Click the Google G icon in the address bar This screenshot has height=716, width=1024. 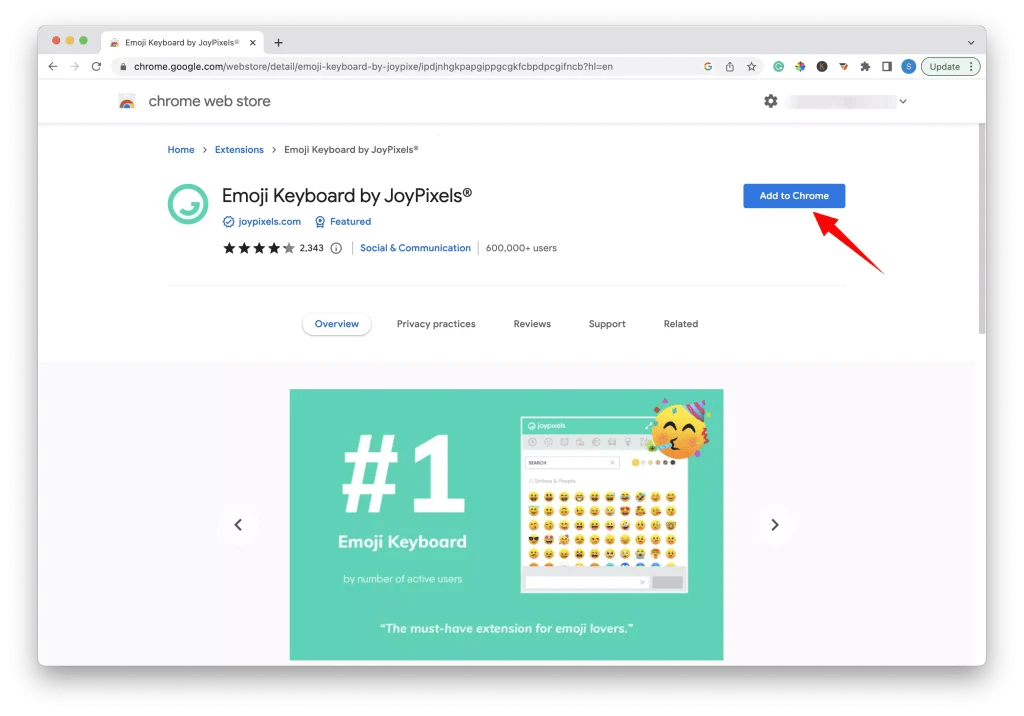(x=709, y=66)
